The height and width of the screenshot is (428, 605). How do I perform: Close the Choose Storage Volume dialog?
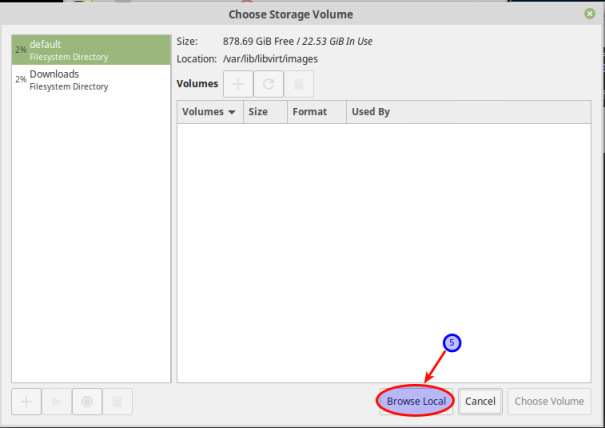pyautogui.click(x=590, y=14)
